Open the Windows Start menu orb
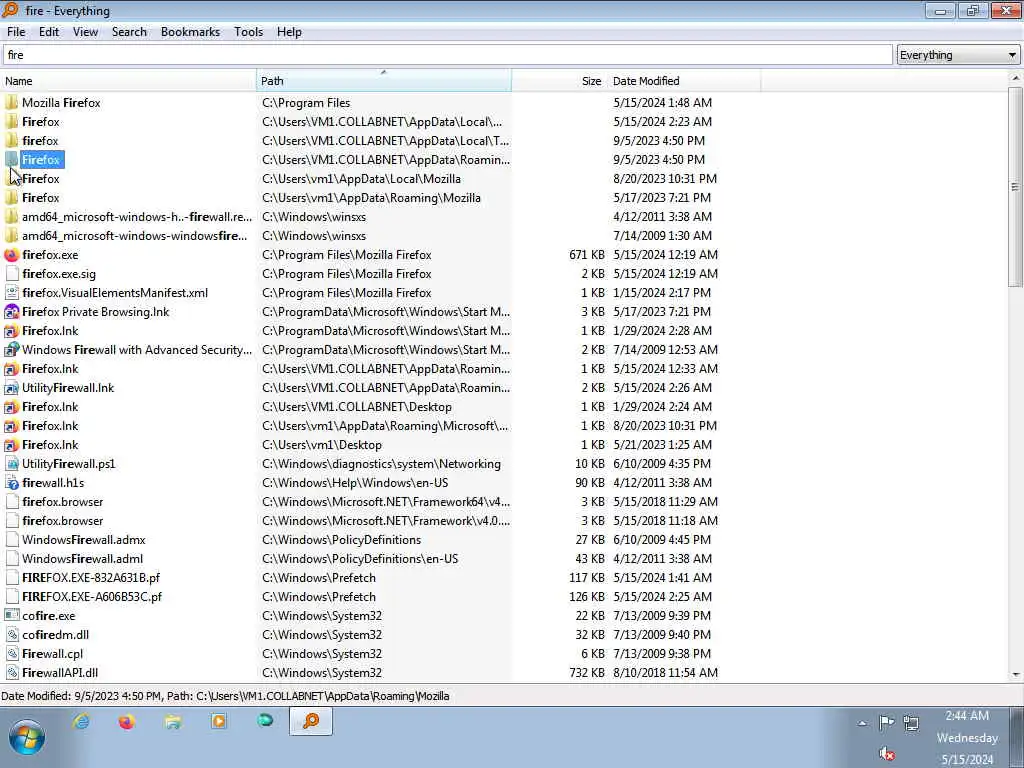 coord(27,737)
